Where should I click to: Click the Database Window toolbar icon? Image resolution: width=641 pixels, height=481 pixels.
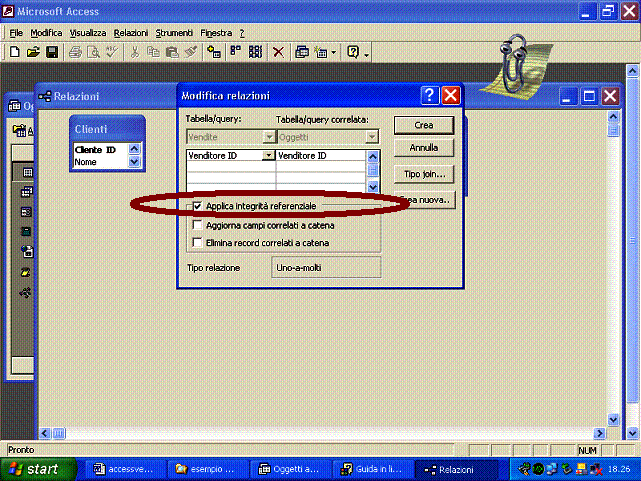click(x=302, y=52)
